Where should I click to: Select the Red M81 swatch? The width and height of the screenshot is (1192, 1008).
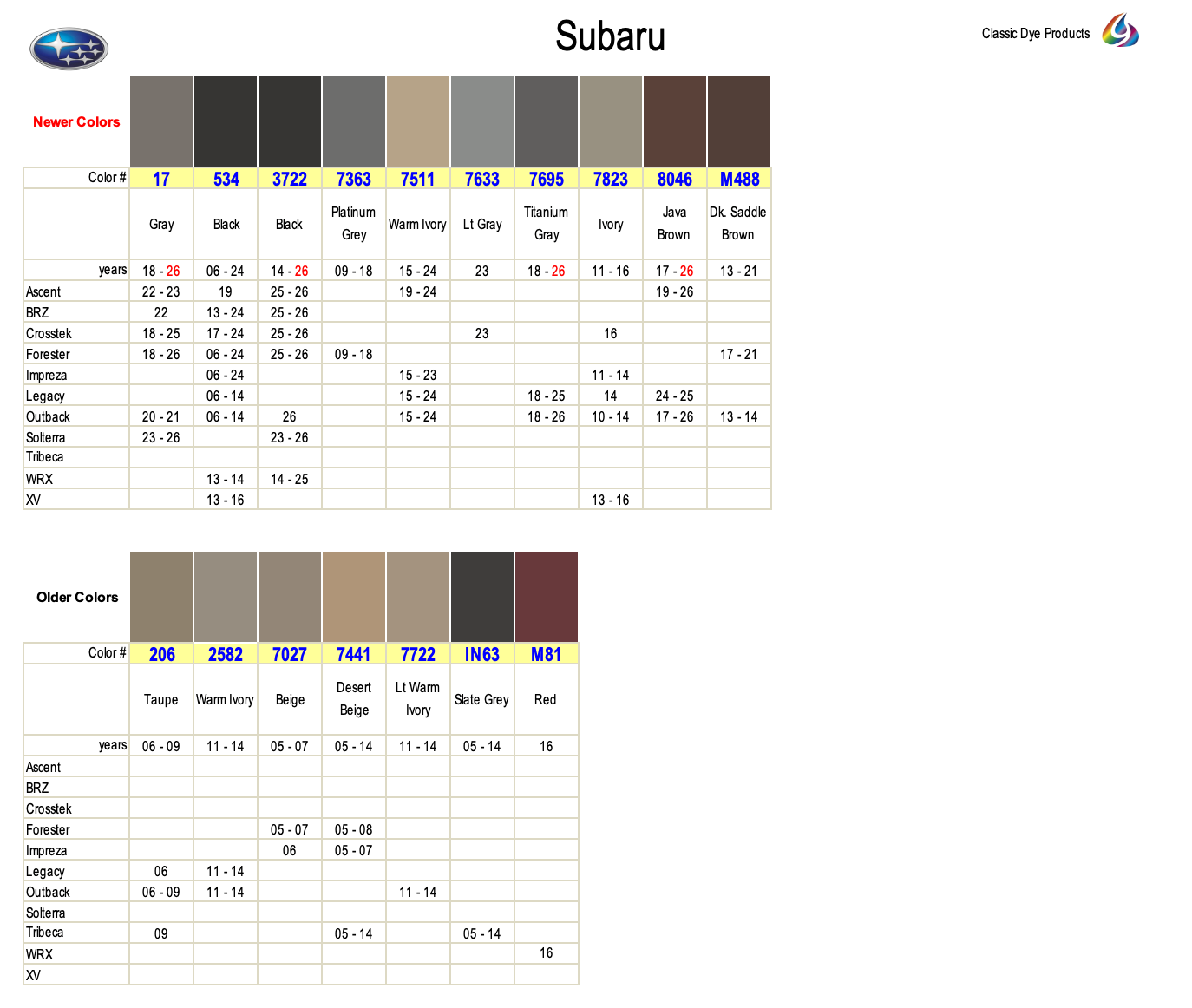coord(547,597)
